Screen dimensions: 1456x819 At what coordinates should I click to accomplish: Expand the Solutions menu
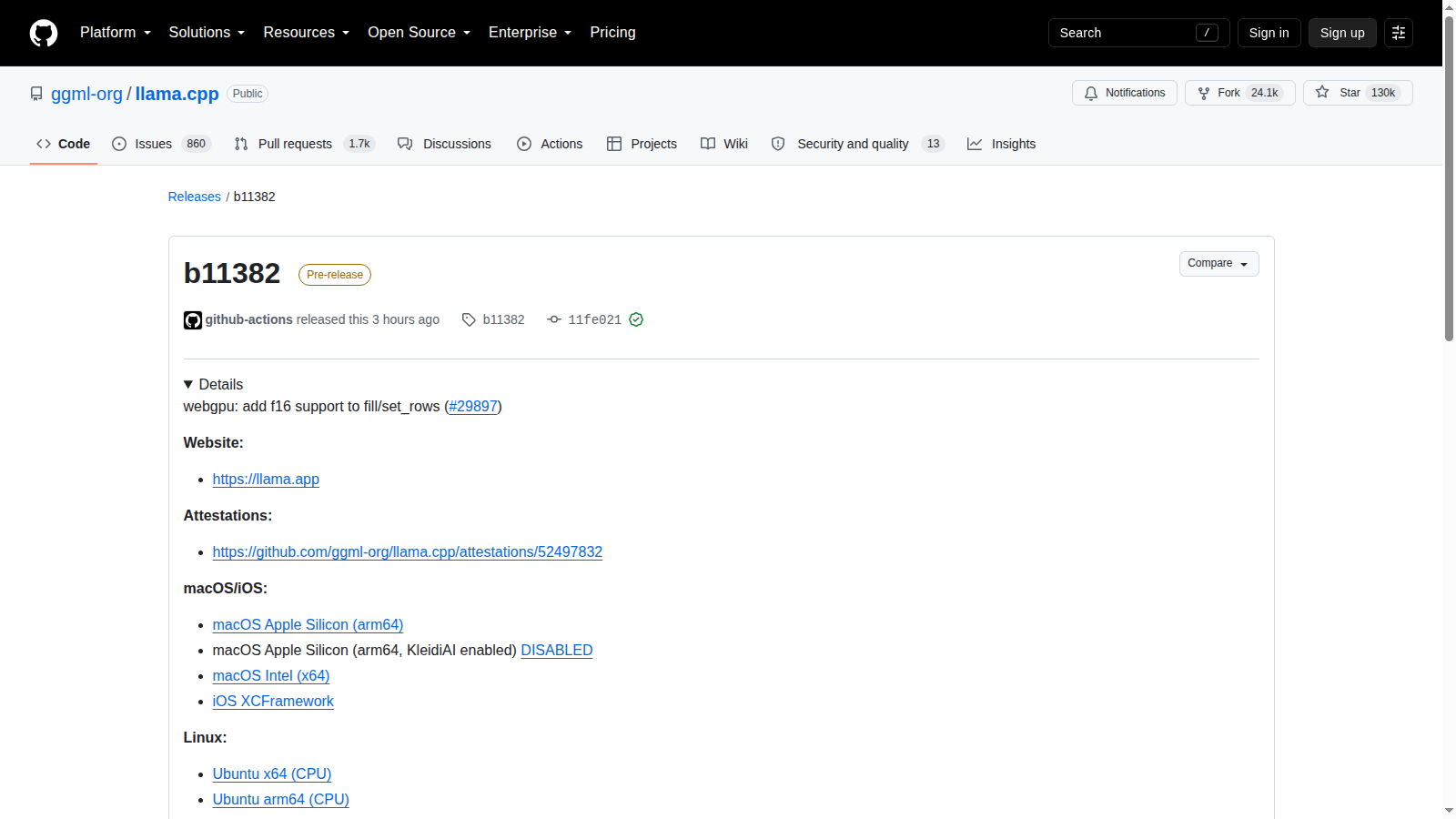pos(207,33)
